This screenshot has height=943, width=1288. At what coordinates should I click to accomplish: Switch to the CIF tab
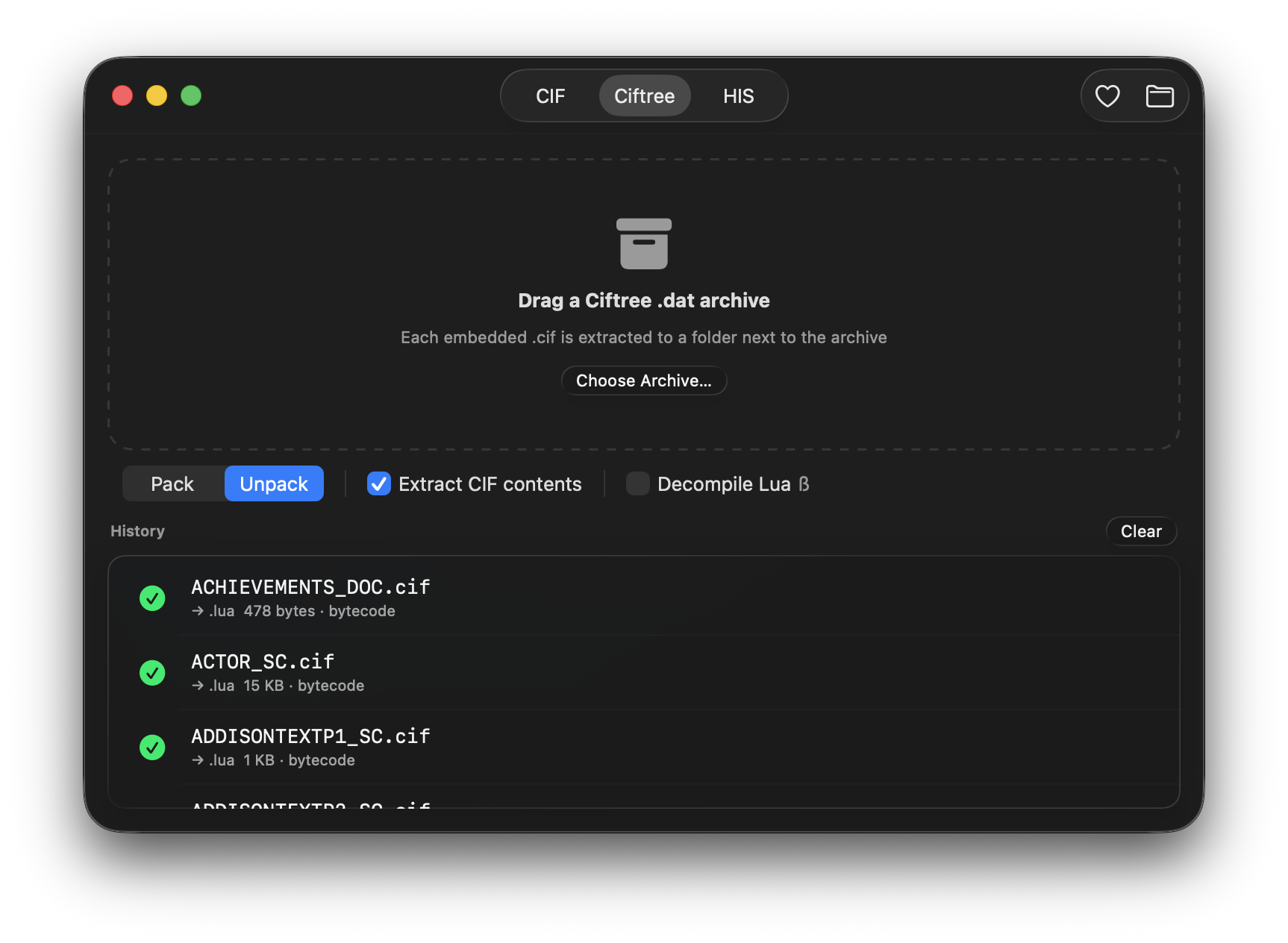(551, 96)
